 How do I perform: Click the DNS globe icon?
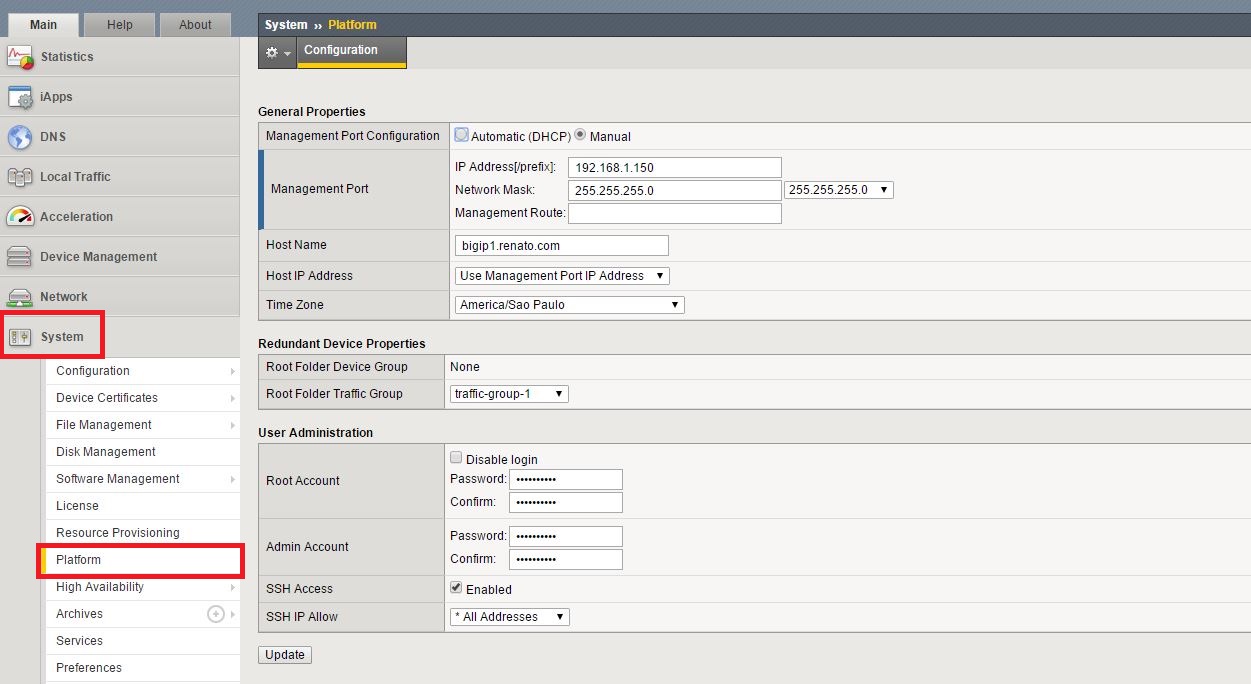pos(20,137)
